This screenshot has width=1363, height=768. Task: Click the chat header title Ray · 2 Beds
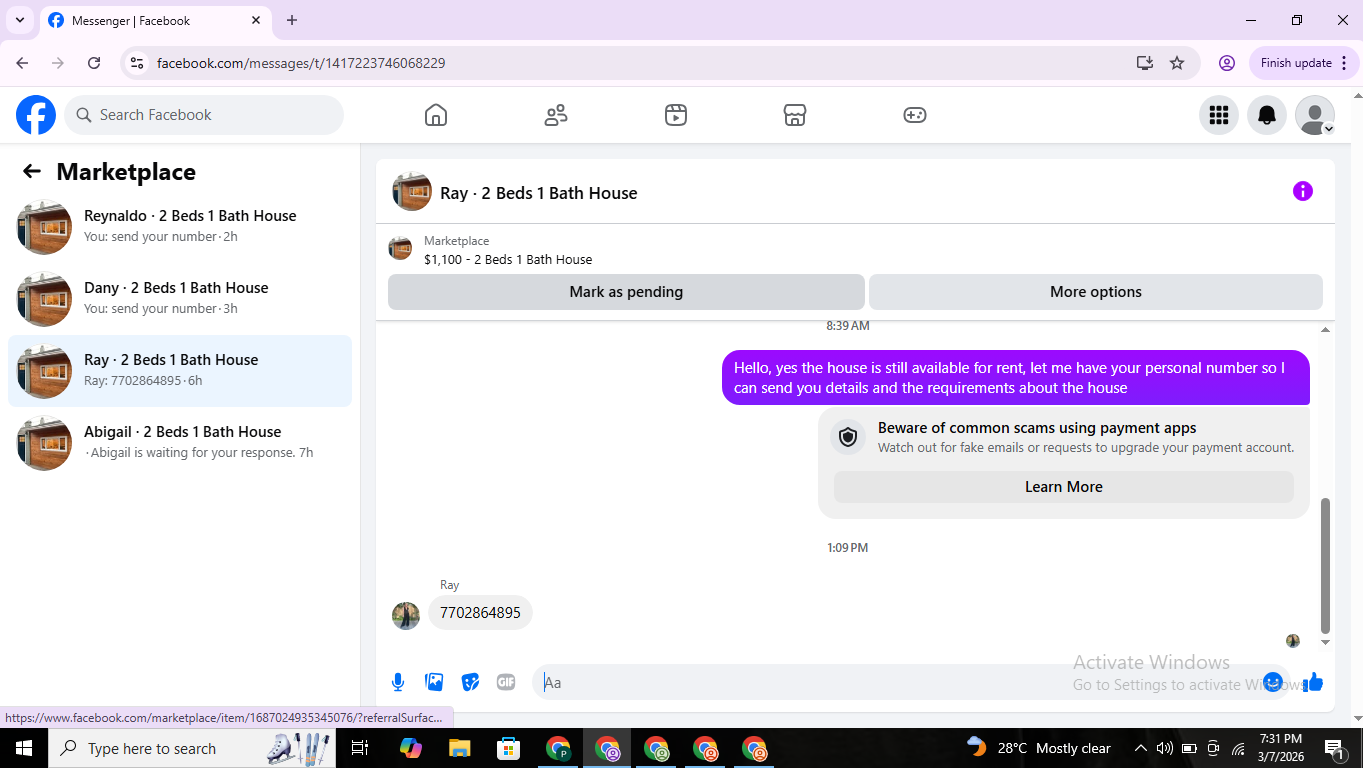tap(539, 193)
